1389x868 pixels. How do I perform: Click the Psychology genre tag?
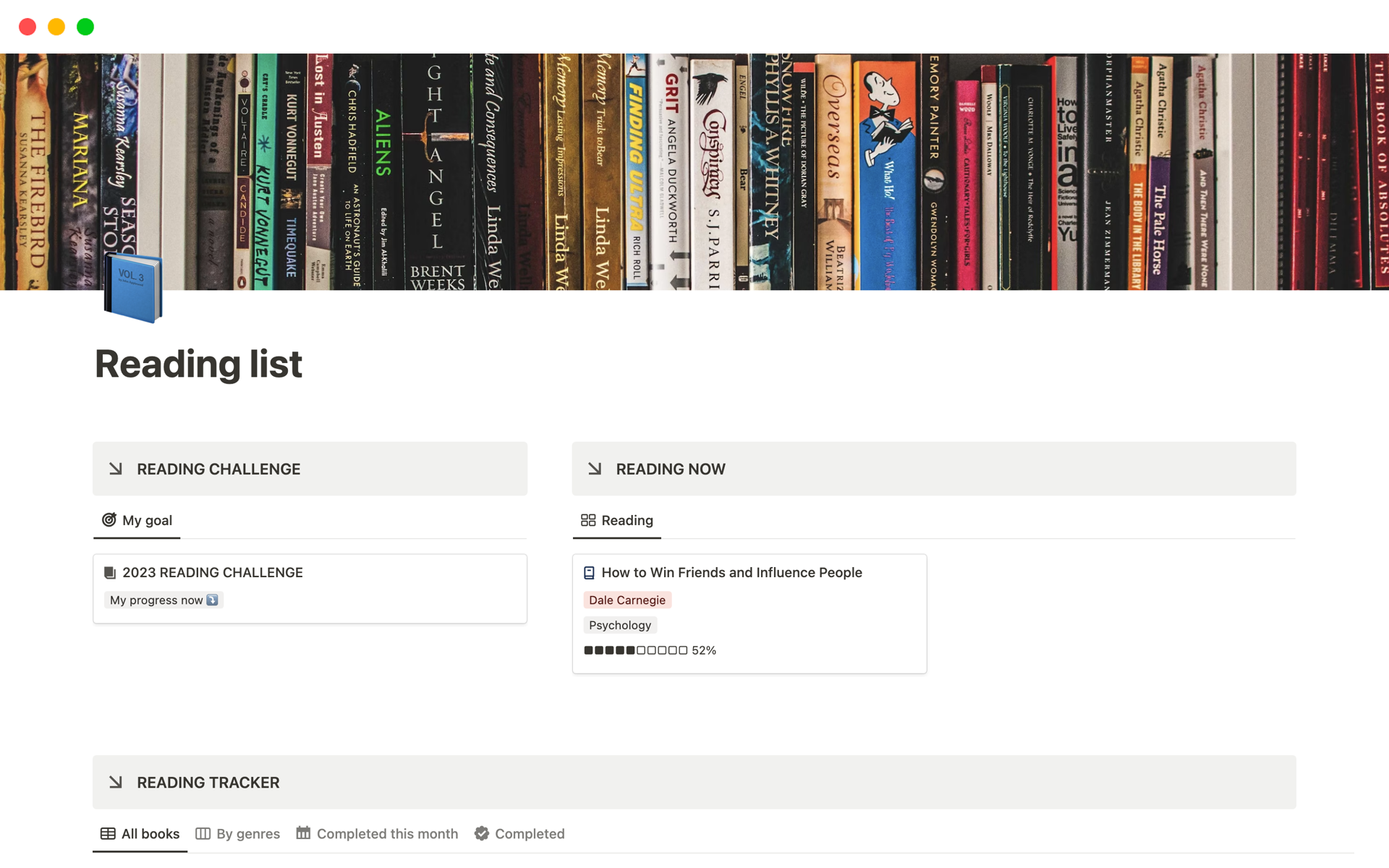point(619,625)
